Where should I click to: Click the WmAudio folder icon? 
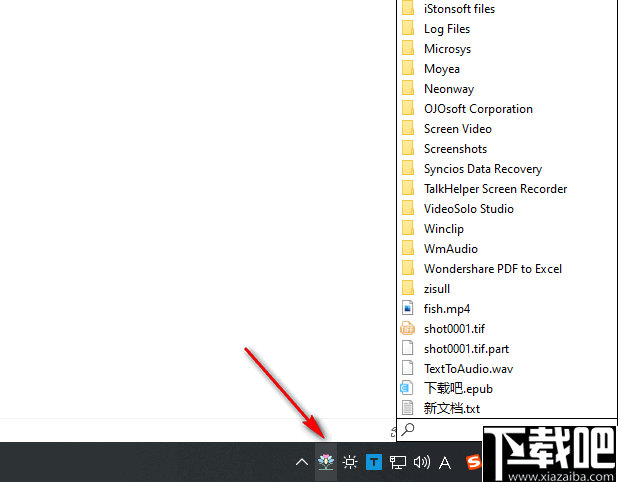pos(408,248)
